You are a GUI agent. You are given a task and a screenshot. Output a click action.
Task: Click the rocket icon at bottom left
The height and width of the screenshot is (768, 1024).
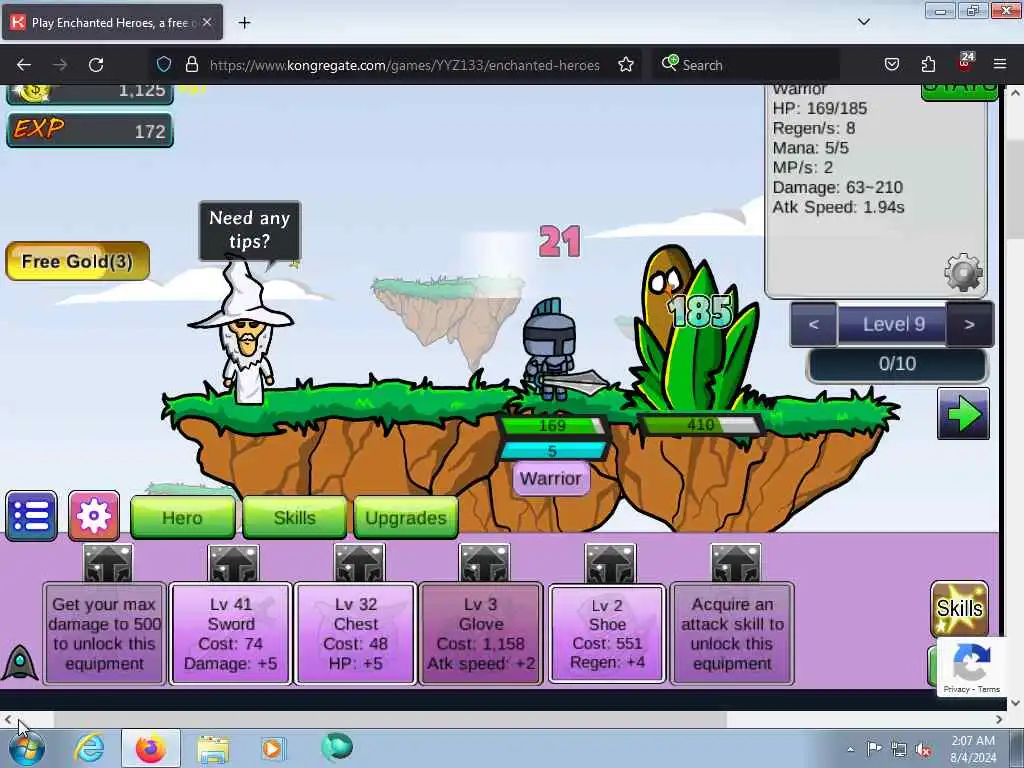pos(20,663)
